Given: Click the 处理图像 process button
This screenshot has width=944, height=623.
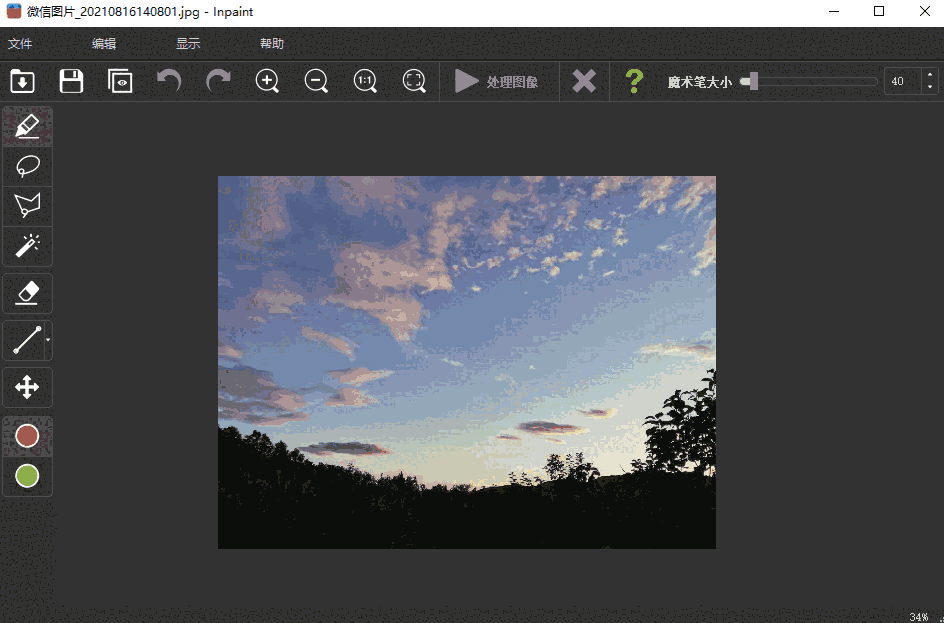Looking at the screenshot, I should click(498, 81).
